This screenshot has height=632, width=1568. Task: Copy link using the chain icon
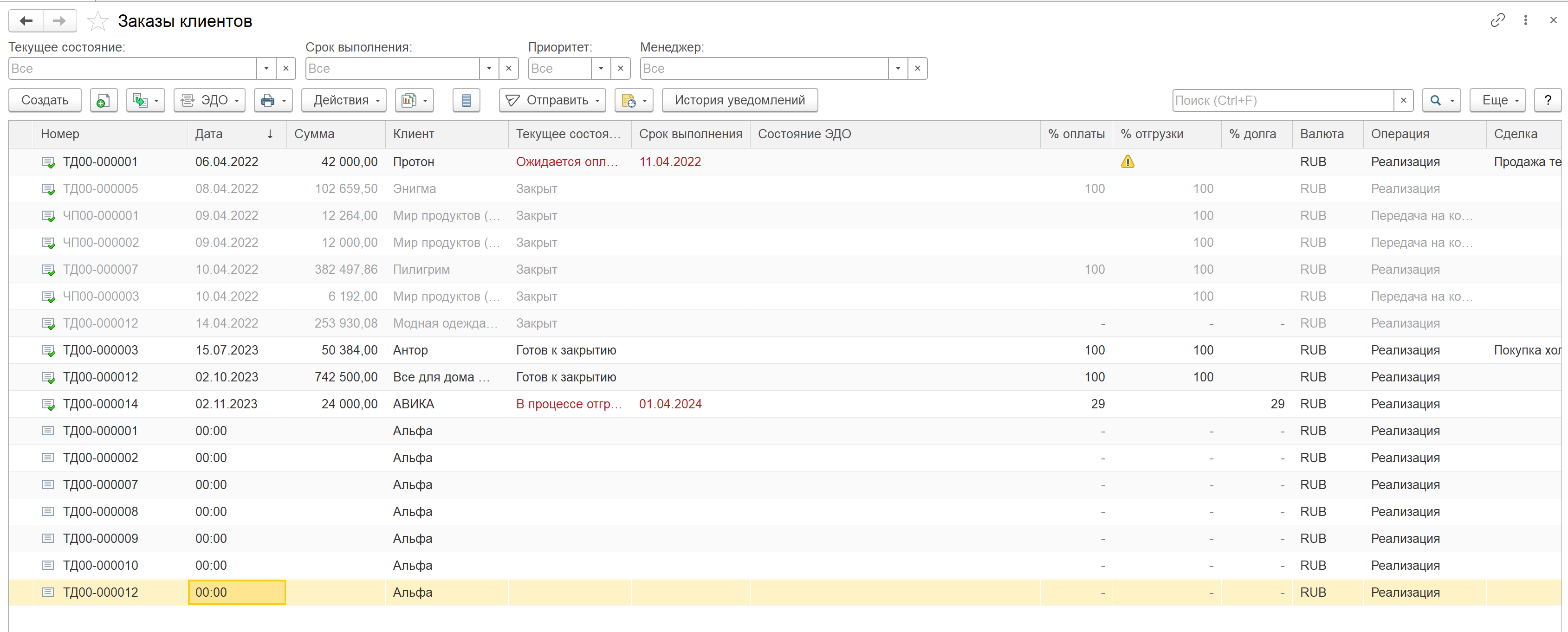(x=1497, y=20)
